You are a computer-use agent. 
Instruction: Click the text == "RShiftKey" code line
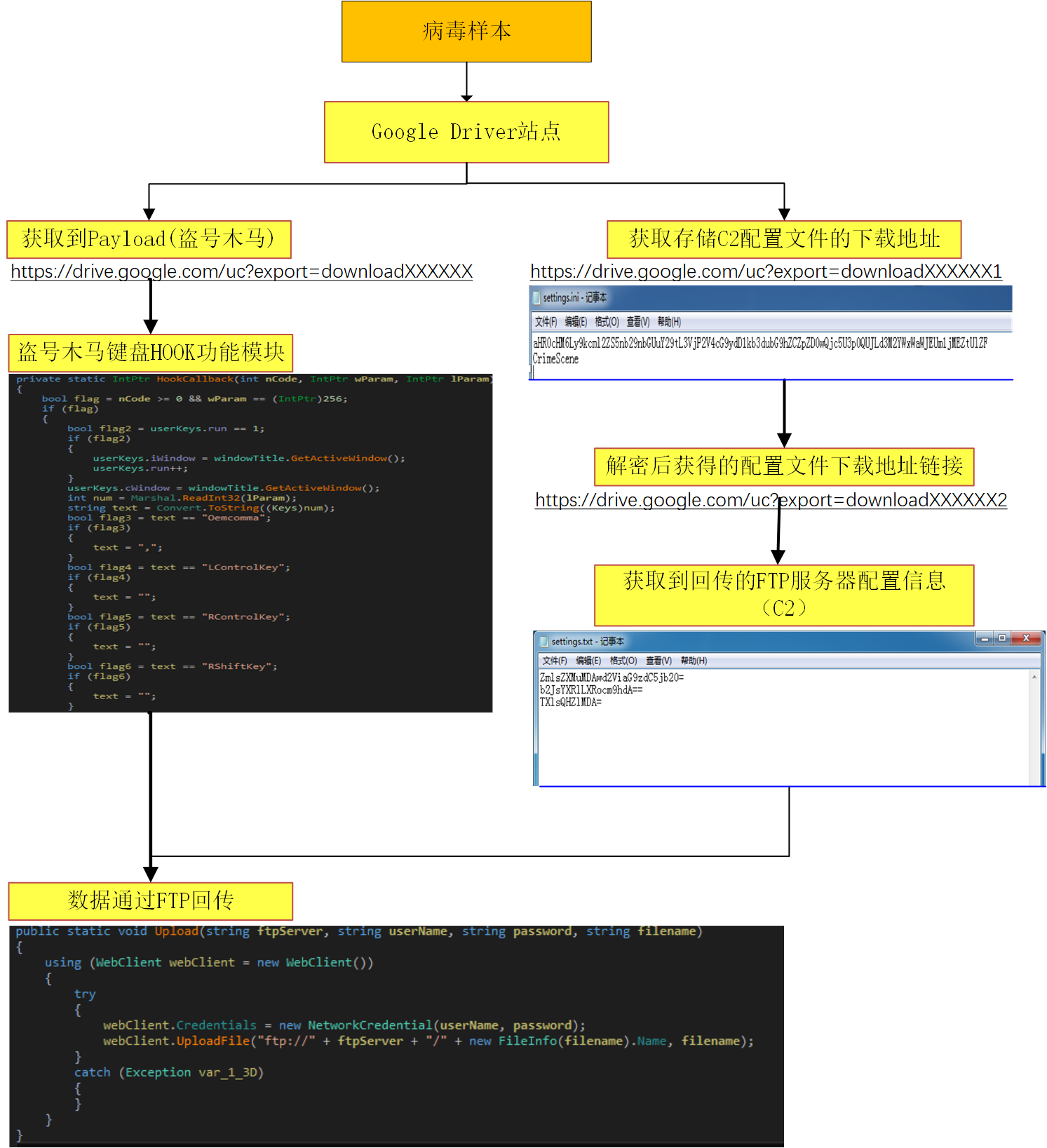point(173,667)
